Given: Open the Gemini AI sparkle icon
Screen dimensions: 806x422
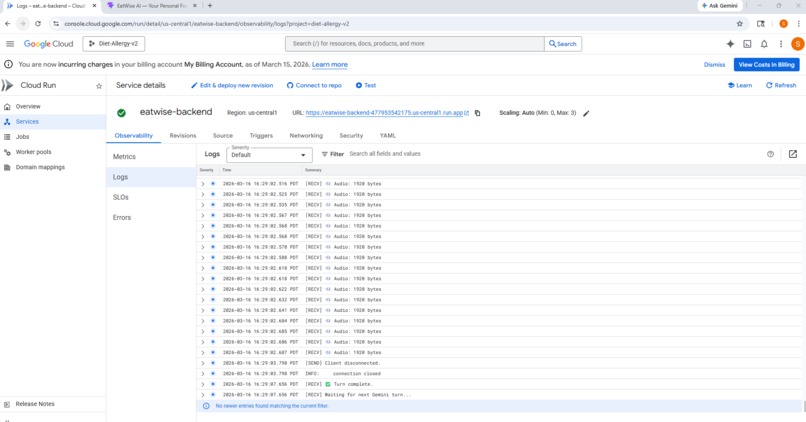Looking at the screenshot, I should tap(730, 44).
